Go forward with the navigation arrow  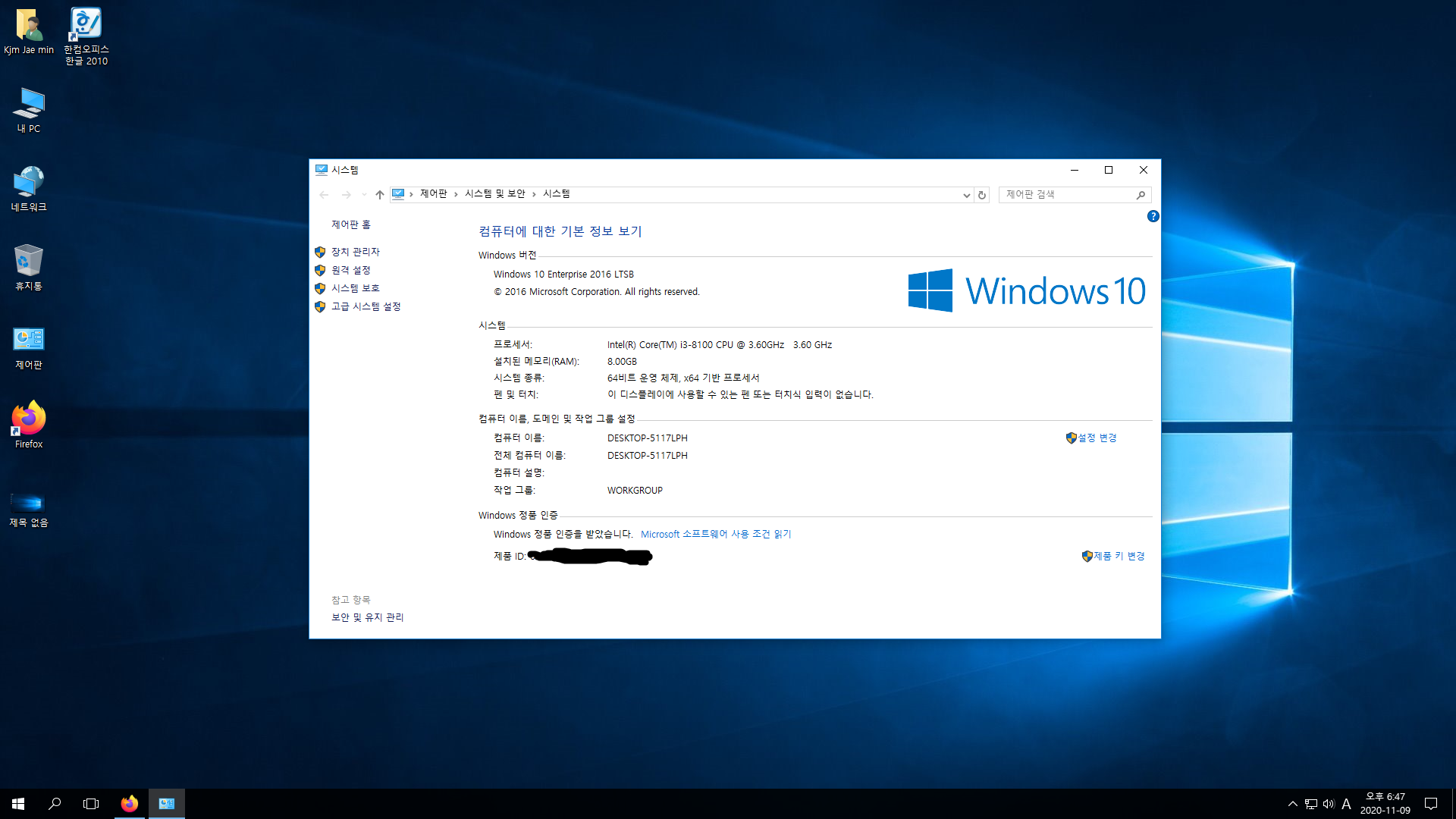[x=346, y=195]
